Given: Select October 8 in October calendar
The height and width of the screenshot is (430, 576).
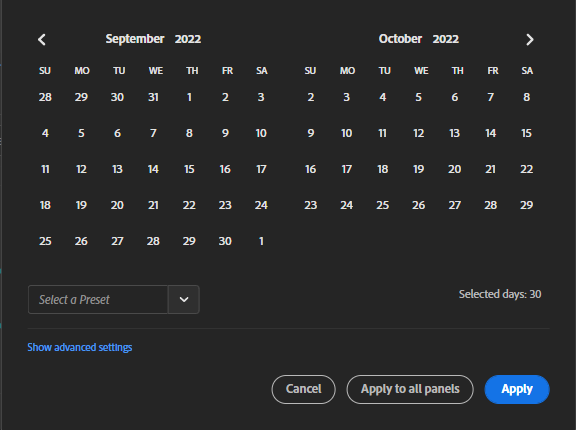Looking at the screenshot, I should click(x=526, y=97).
